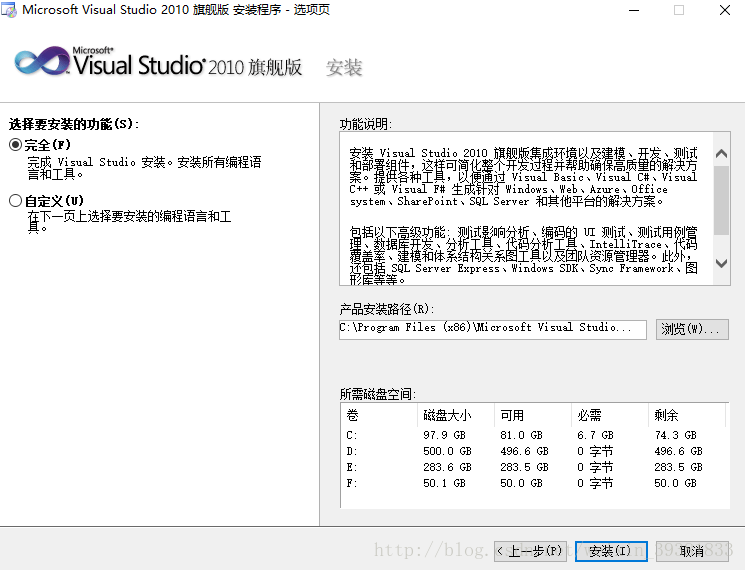This screenshot has width=745, height=570.
Task: Click the description box scroll down arrow
Action: pyautogui.click(x=721, y=263)
